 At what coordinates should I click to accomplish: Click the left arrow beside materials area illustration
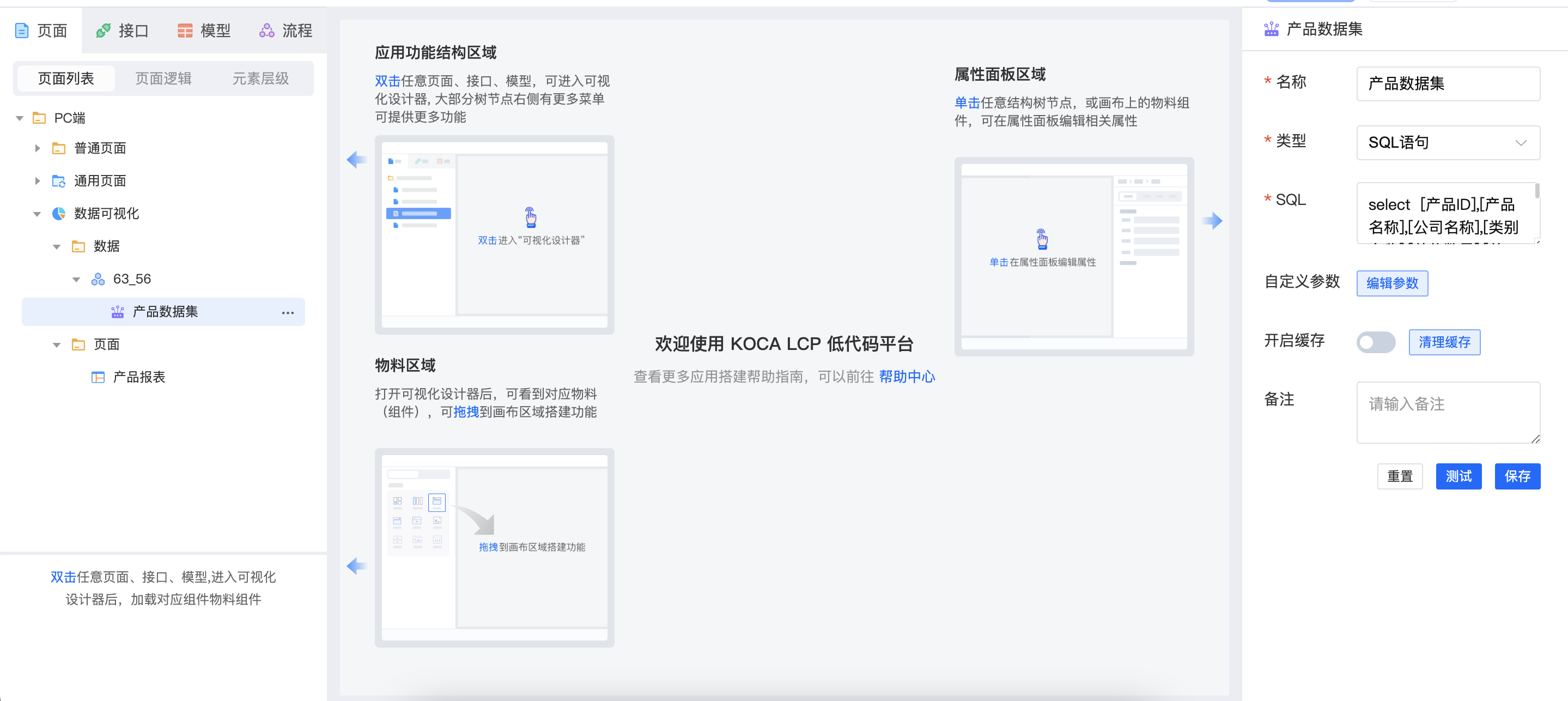[357, 566]
